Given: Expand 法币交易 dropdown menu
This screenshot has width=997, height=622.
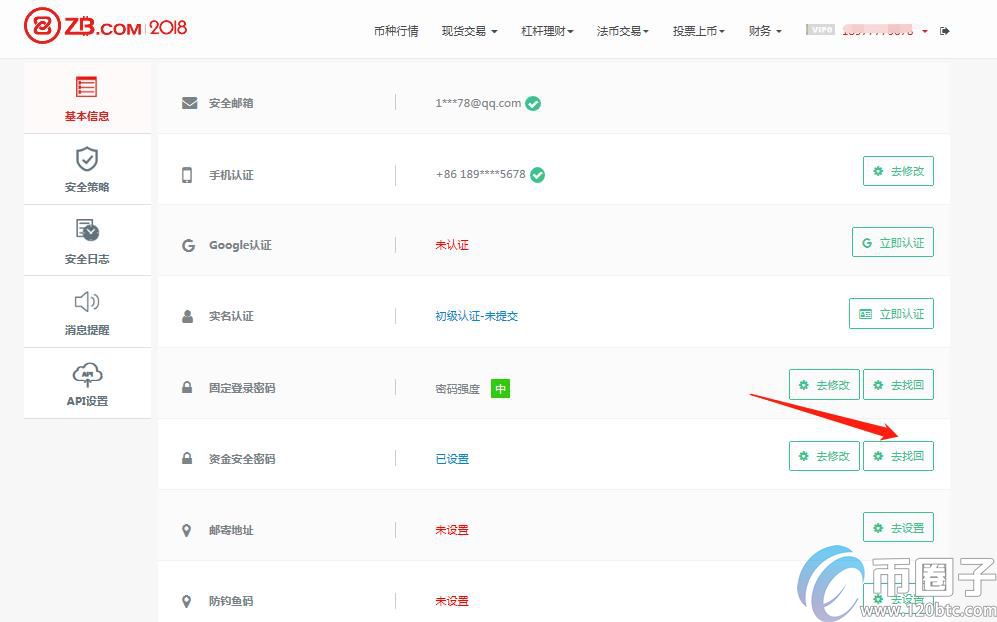Looking at the screenshot, I should click(622, 31).
